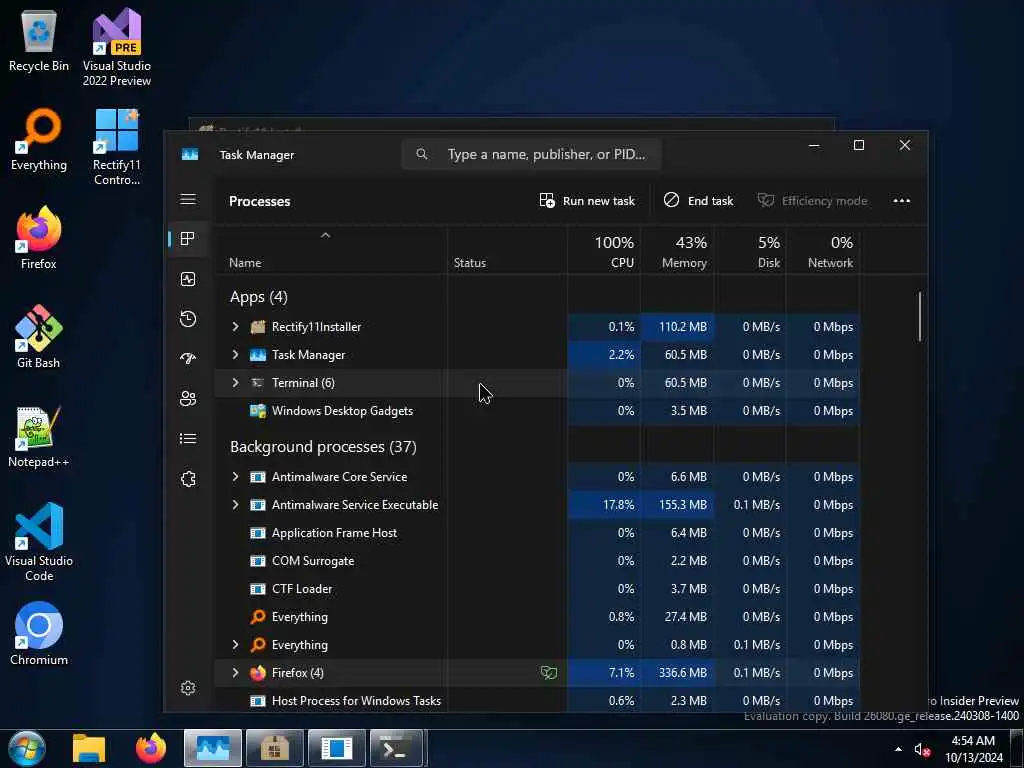Image resolution: width=1024 pixels, height=768 pixels.
Task: Open Task Manager settings gear icon
Action: click(x=188, y=688)
